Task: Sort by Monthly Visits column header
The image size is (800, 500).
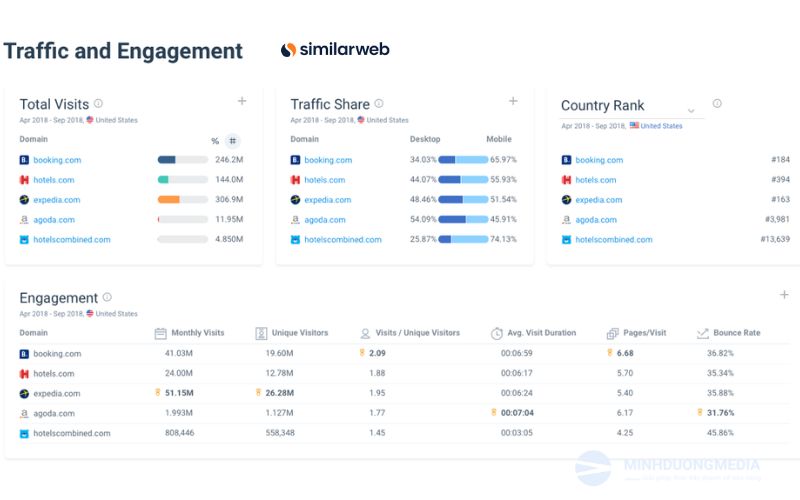Action: click(197, 333)
